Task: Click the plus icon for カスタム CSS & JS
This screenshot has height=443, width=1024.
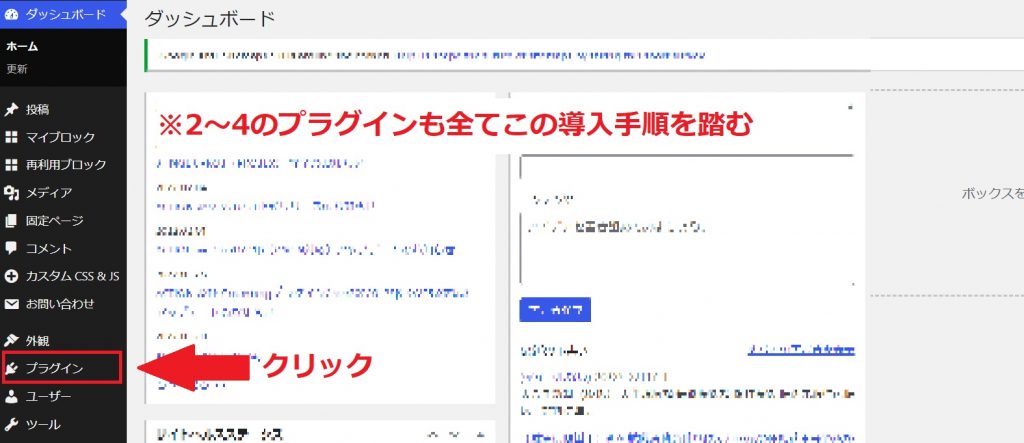Action: click(12, 276)
